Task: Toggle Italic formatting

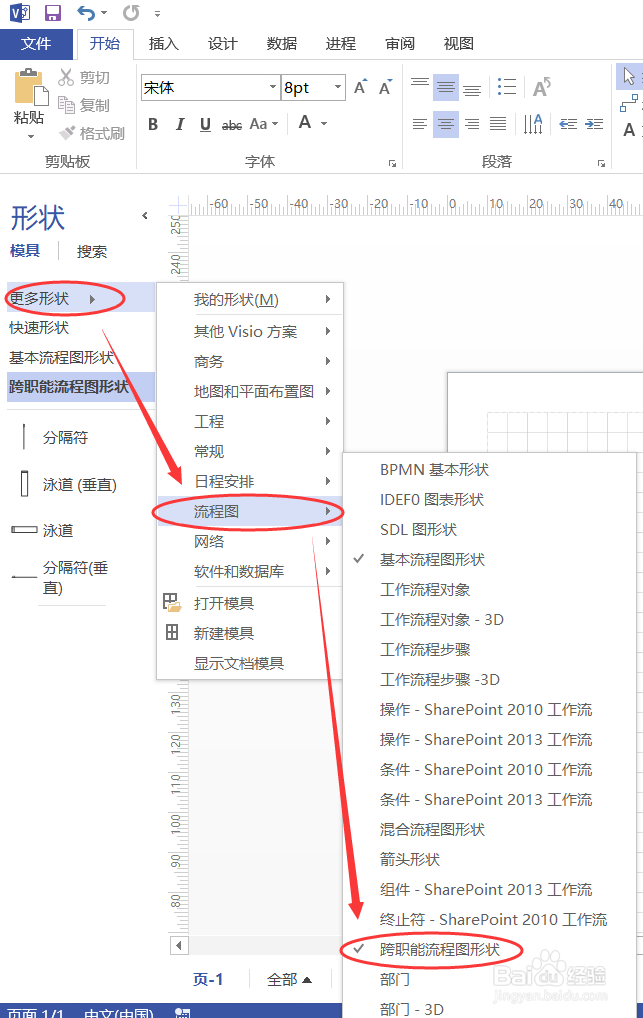Action: pos(180,124)
